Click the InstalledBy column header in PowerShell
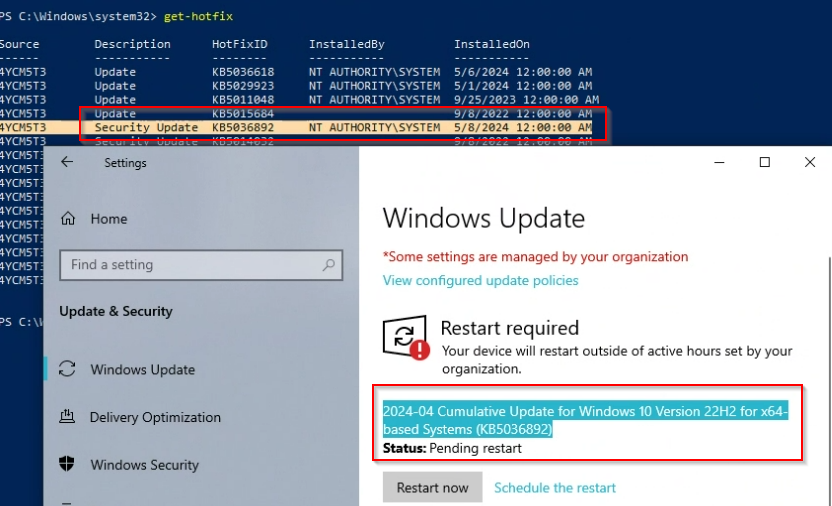This screenshot has height=506, width=832. click(347, 44)
